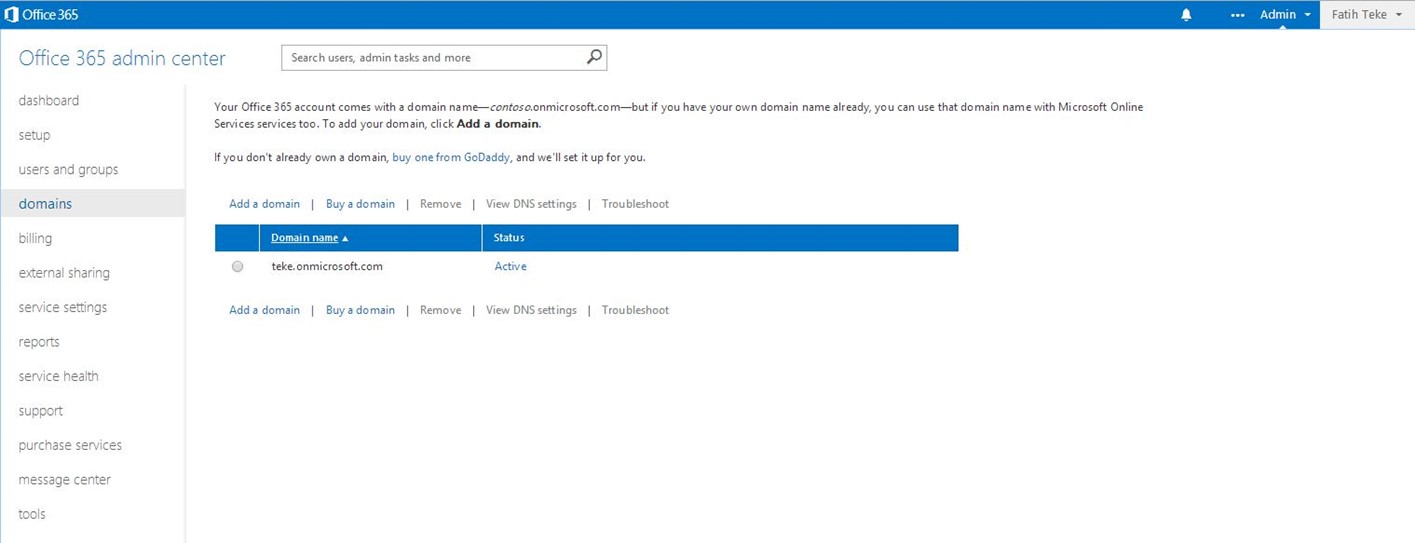Navigate to service health
The width and height of the screenshot is (1415, 543).
58,377
